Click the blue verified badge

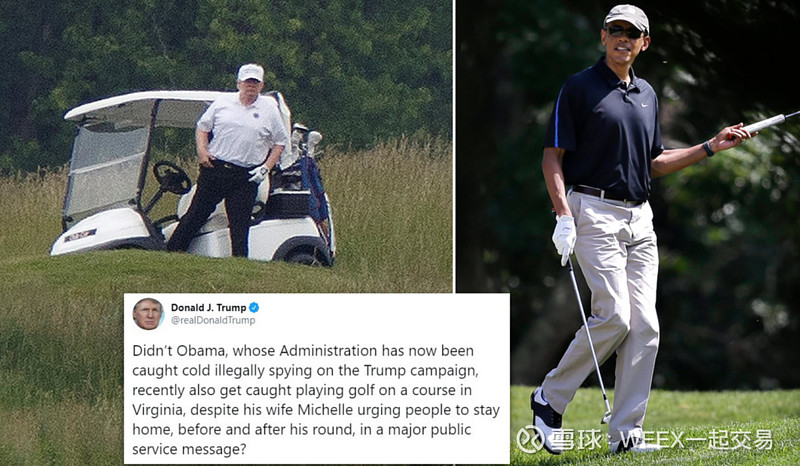(x=254, y=308)
